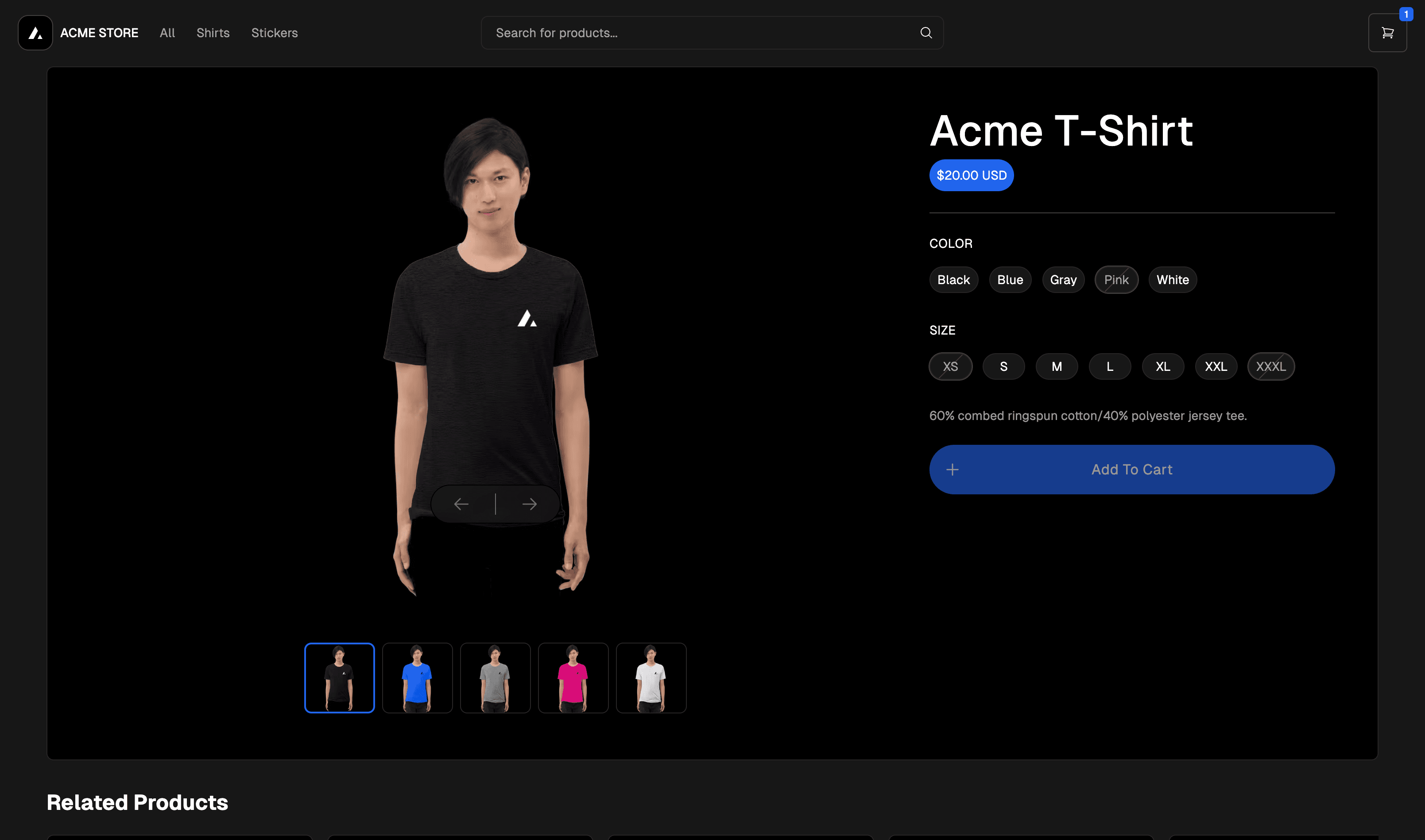Click the cart badge showing 1 item
This screenshot has height=840, width=1425.
tap(1406, 15)
